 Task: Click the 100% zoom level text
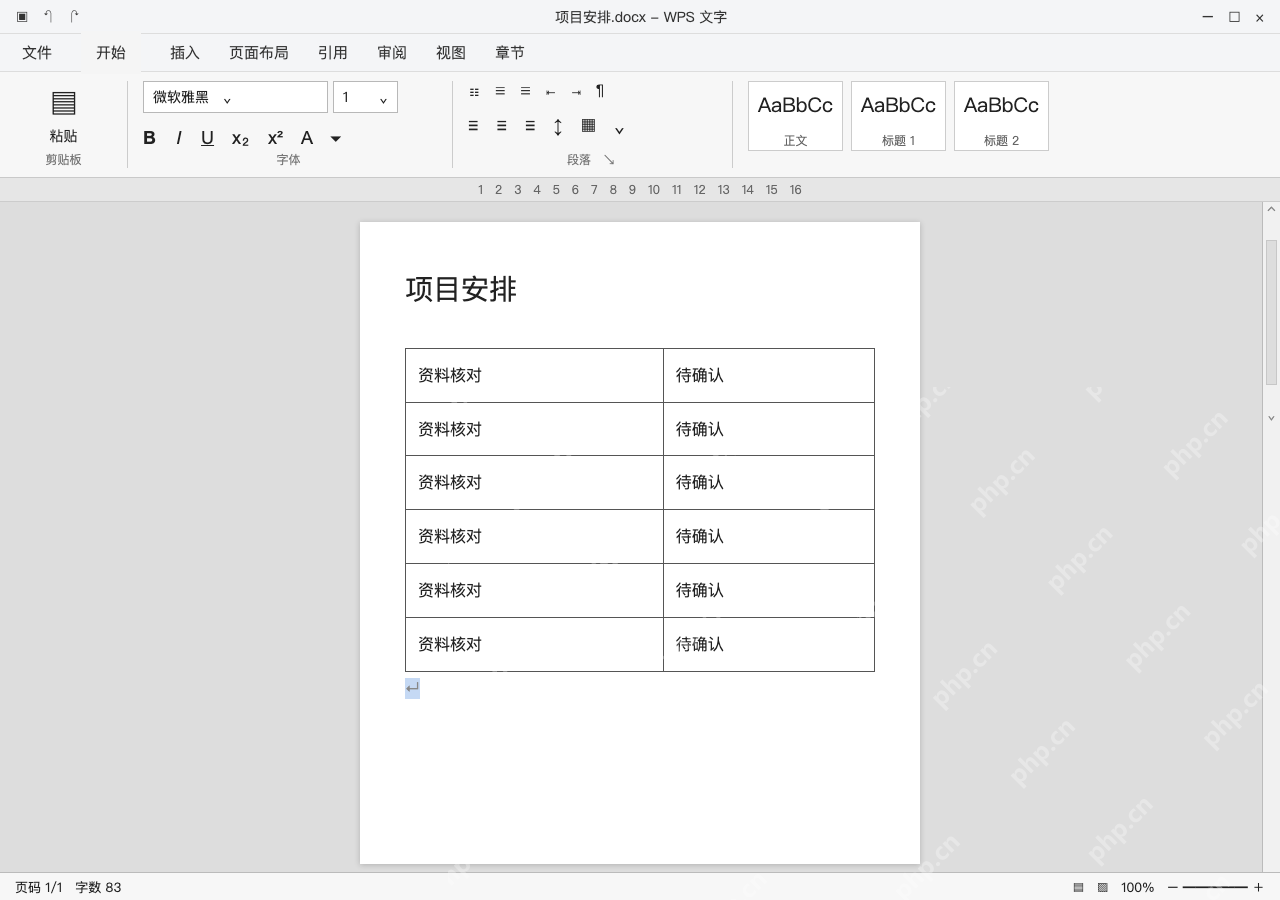click(x=1137, y=888)
